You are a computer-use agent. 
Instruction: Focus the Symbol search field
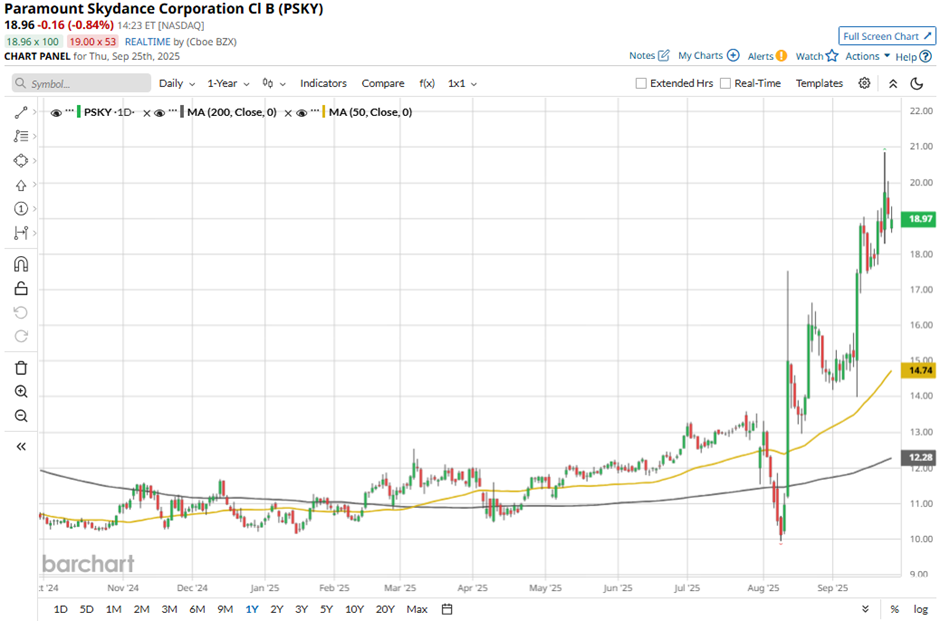(82, 83)
